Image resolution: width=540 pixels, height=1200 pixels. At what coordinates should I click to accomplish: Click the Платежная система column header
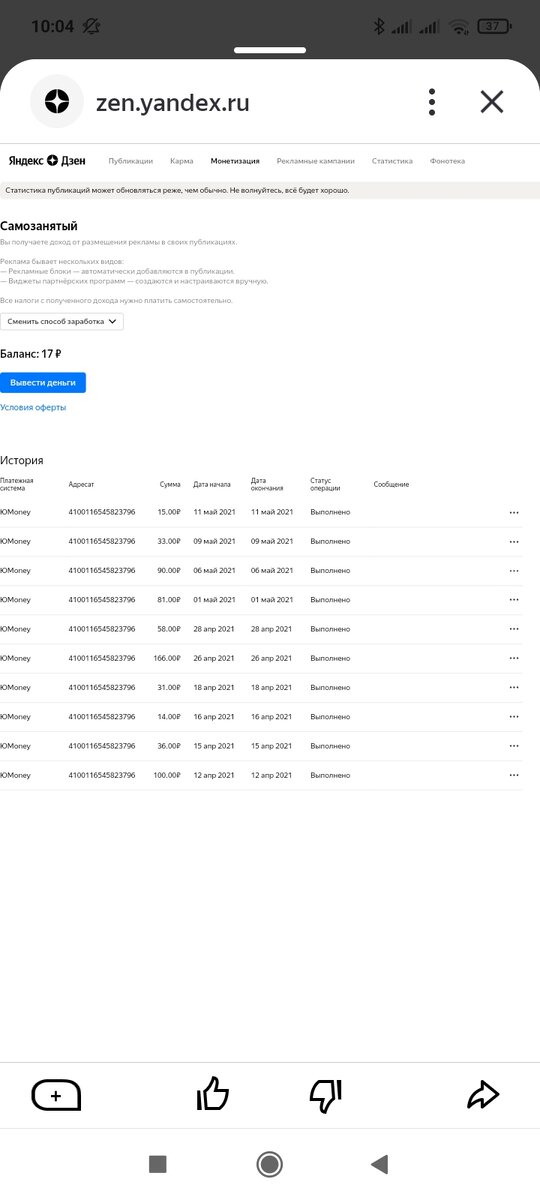click(x=17, y=484)
